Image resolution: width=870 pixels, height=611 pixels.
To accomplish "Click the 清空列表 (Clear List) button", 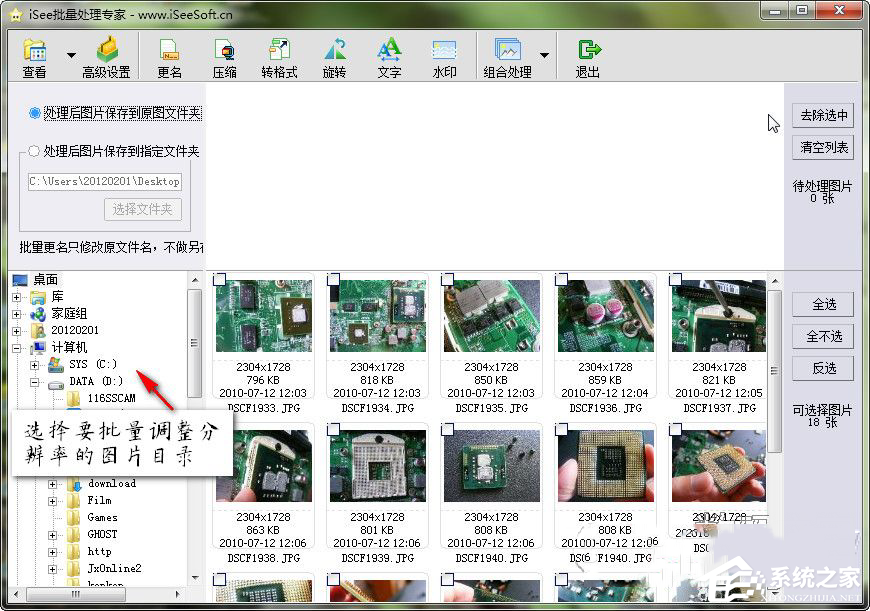I will 822,148.
